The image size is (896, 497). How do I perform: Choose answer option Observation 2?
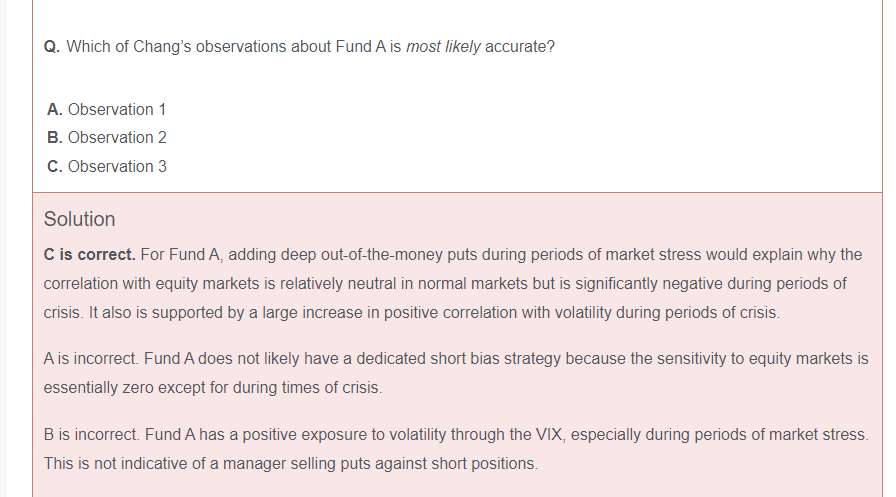117,137
